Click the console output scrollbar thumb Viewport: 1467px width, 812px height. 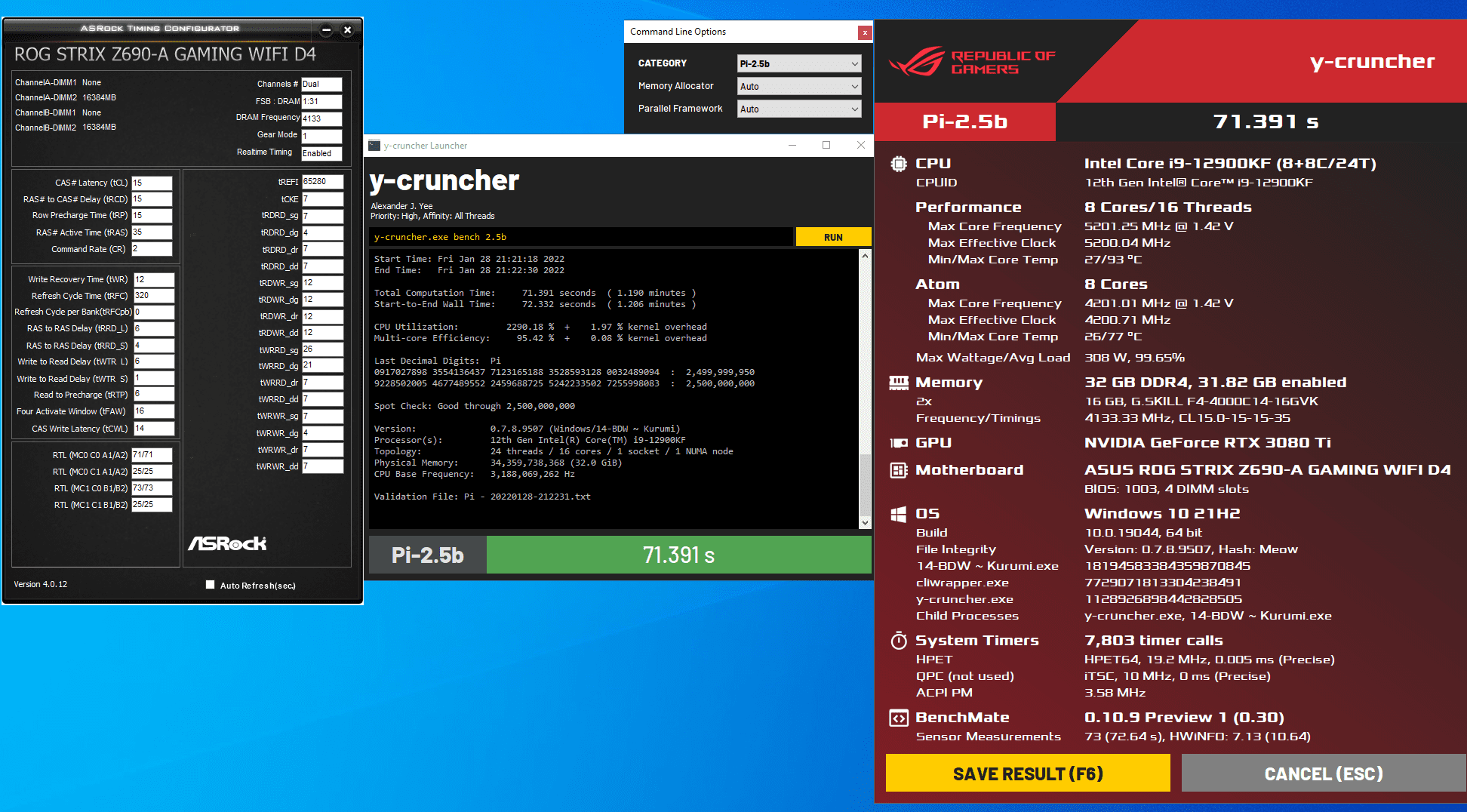coord(865,484)
